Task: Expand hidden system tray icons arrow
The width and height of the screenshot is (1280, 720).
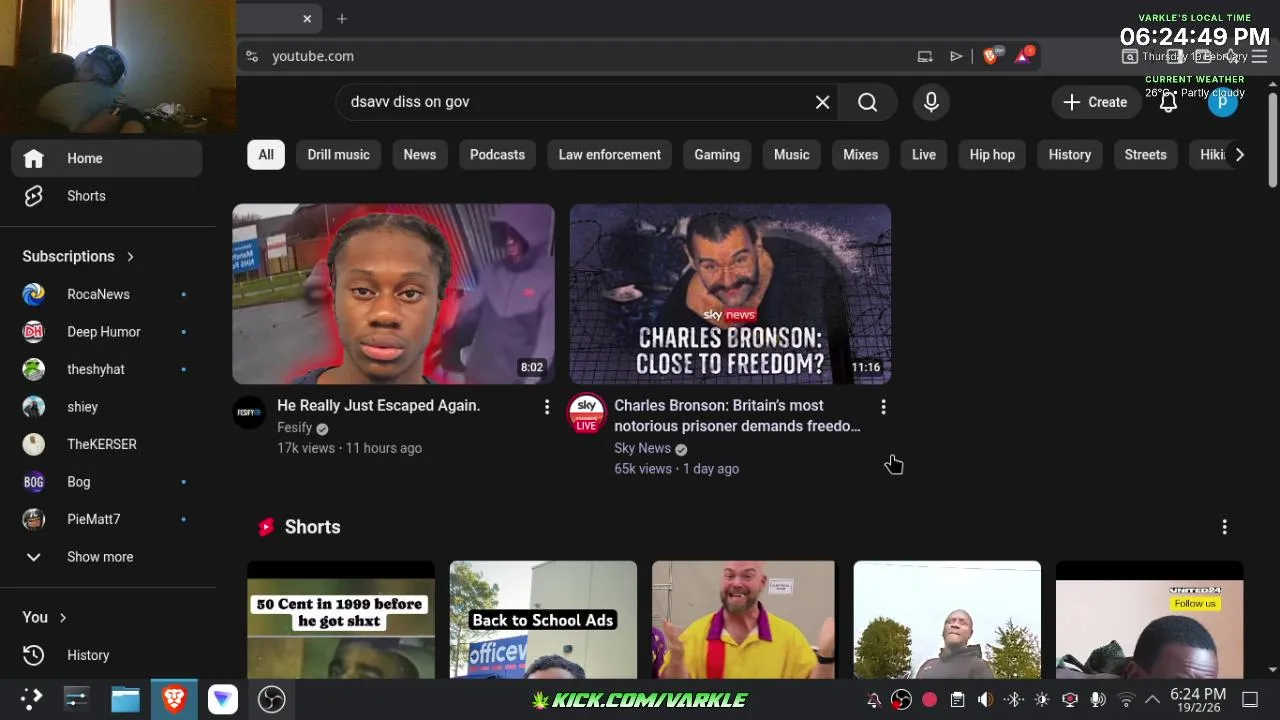Action: pyautogui.click(x=1152, y=700)
